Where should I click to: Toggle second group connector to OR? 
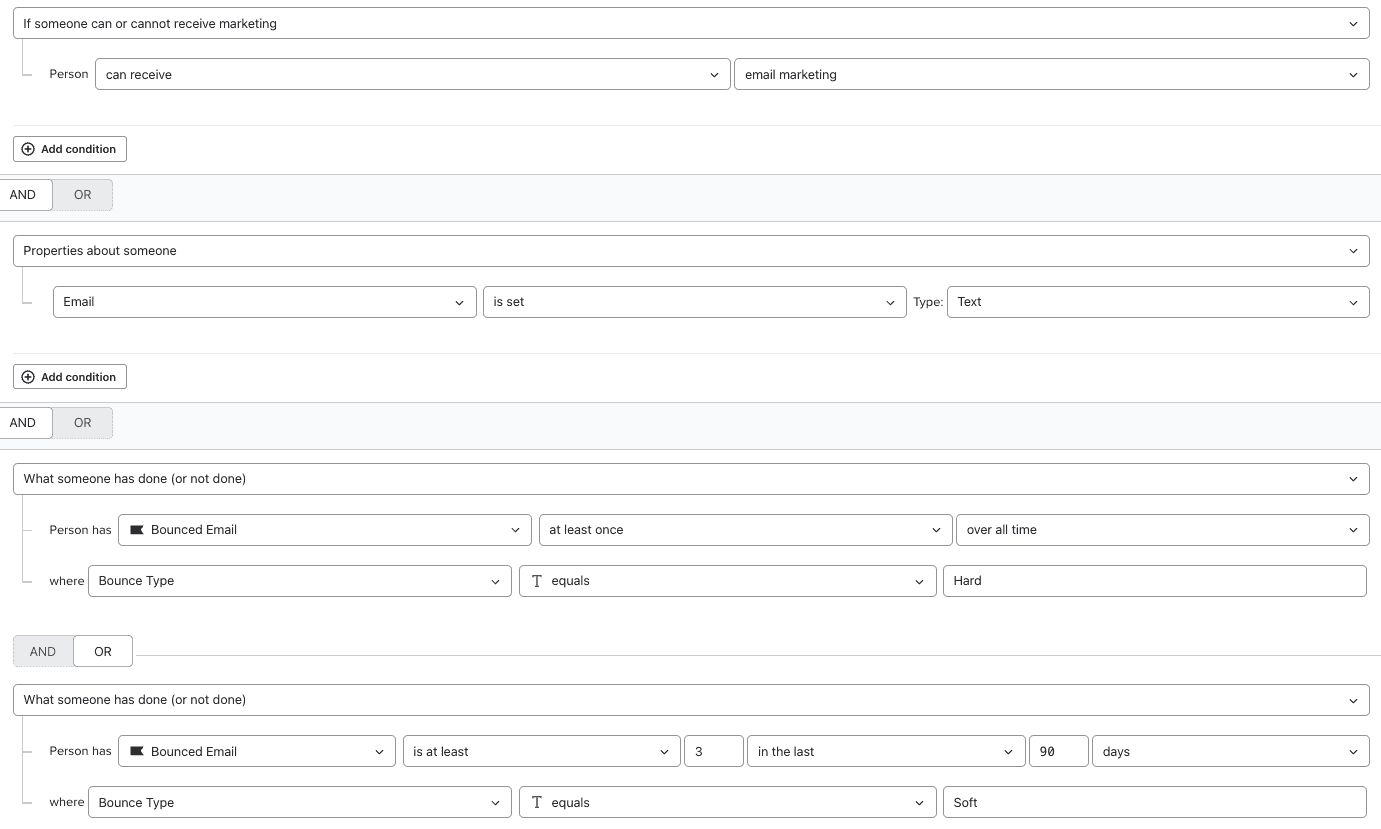[82, 423]
